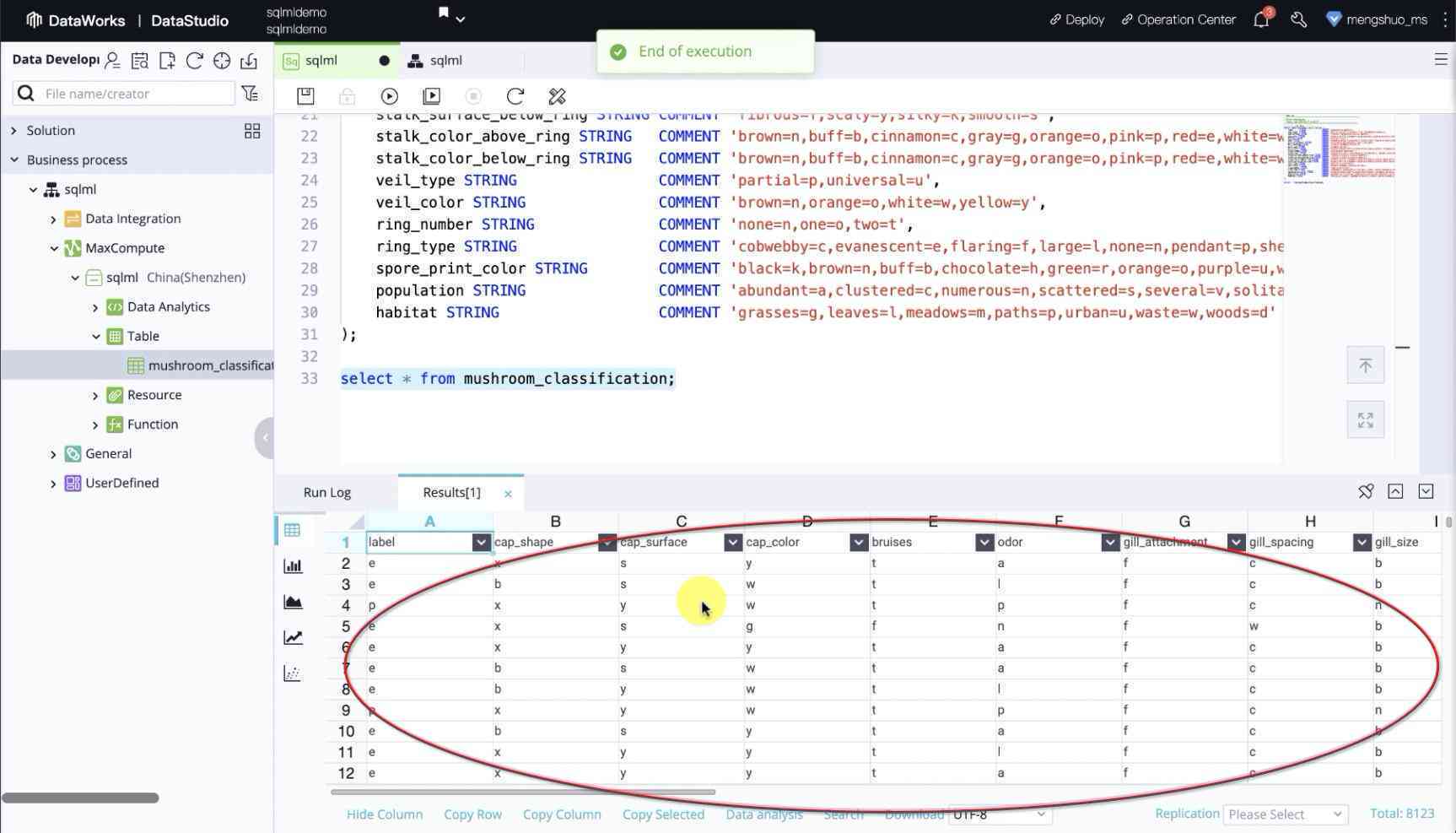Screen dimensions: 1456x833
Task: Switch to the sqlml SQL editor tab
Action: pyautogui.click(x=337, y=60)
